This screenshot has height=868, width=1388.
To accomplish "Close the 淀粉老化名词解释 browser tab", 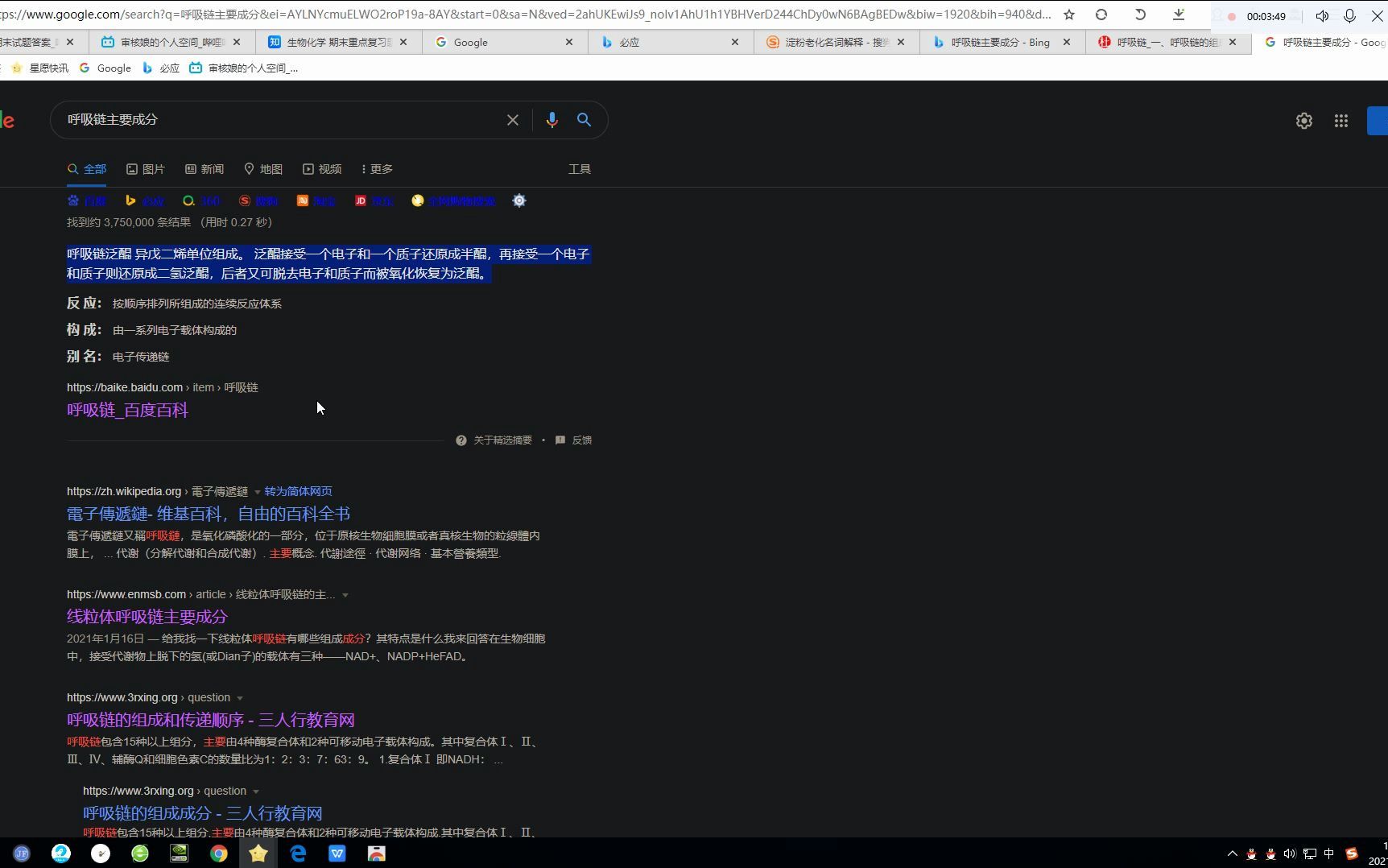I will tap(901, 42).
